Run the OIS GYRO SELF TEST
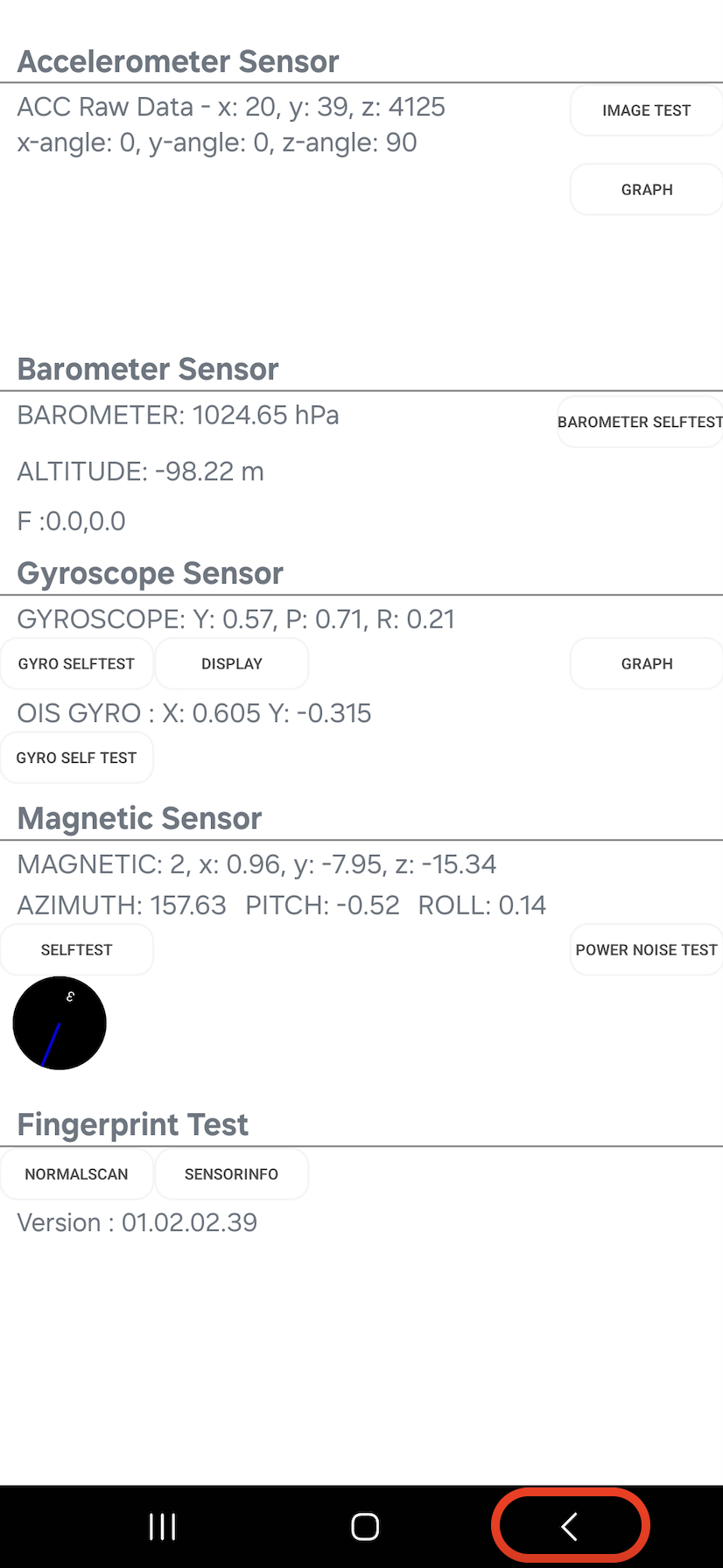 [77, 758]
